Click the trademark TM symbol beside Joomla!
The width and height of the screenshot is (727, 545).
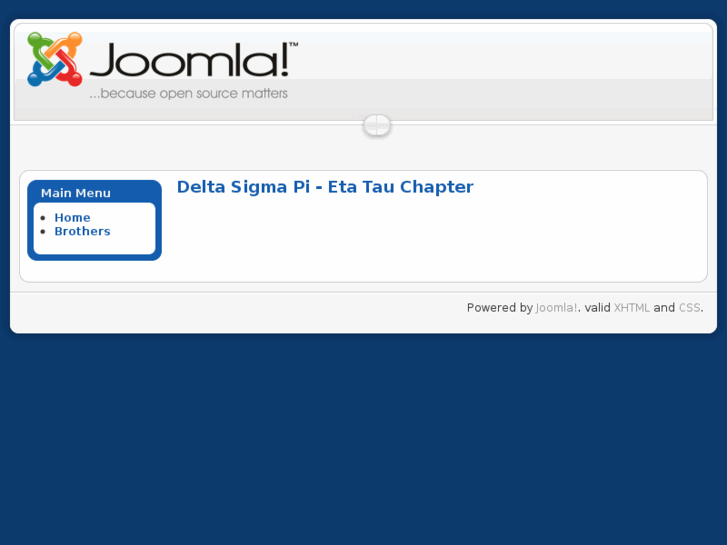pyautogui.click(x=293, y=45)
